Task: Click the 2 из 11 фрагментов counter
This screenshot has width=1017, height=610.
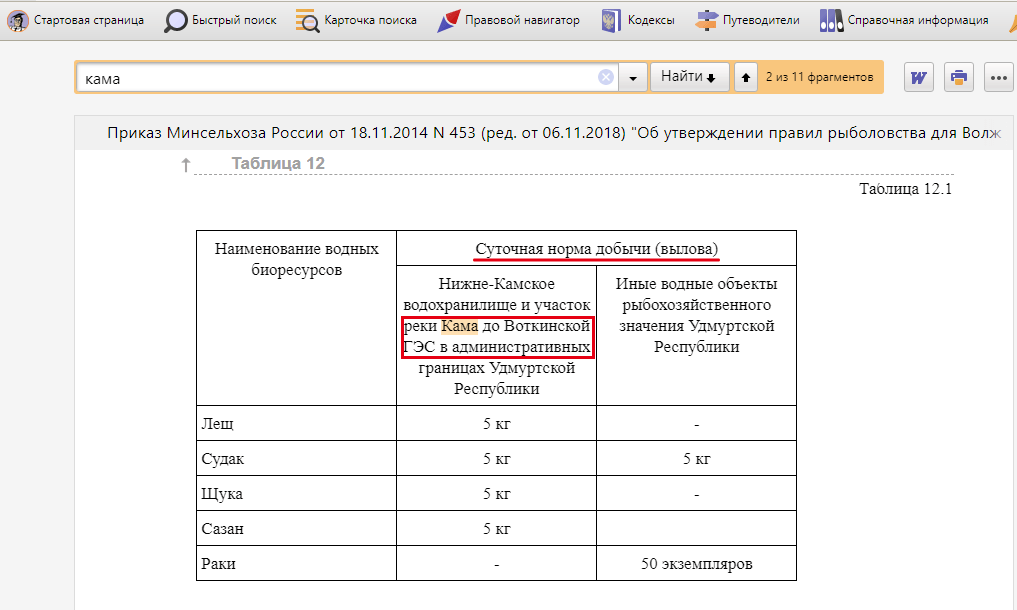Action: [x=819, y=77]
